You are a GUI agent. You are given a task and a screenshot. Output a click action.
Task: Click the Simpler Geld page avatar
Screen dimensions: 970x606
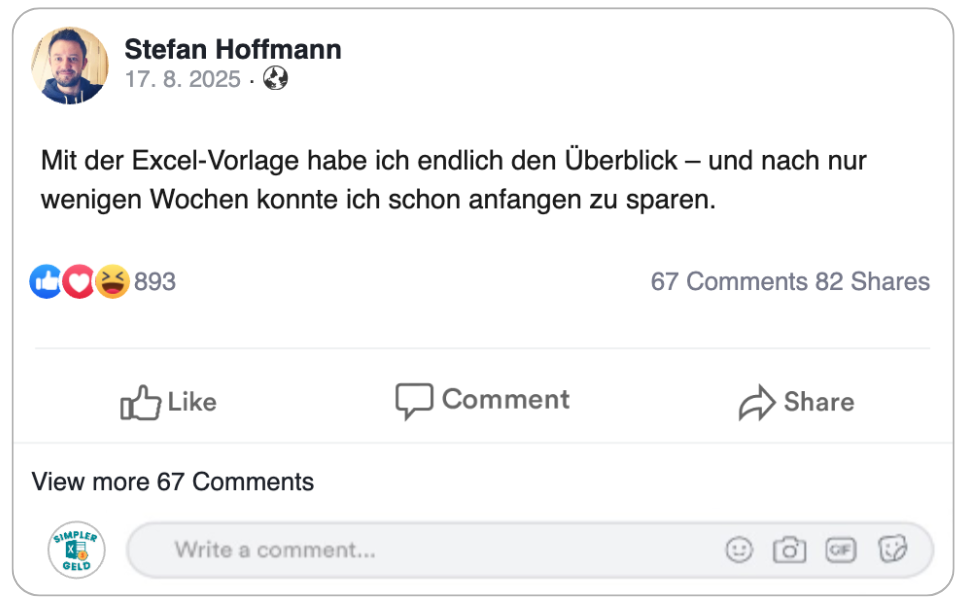[77, 550]
